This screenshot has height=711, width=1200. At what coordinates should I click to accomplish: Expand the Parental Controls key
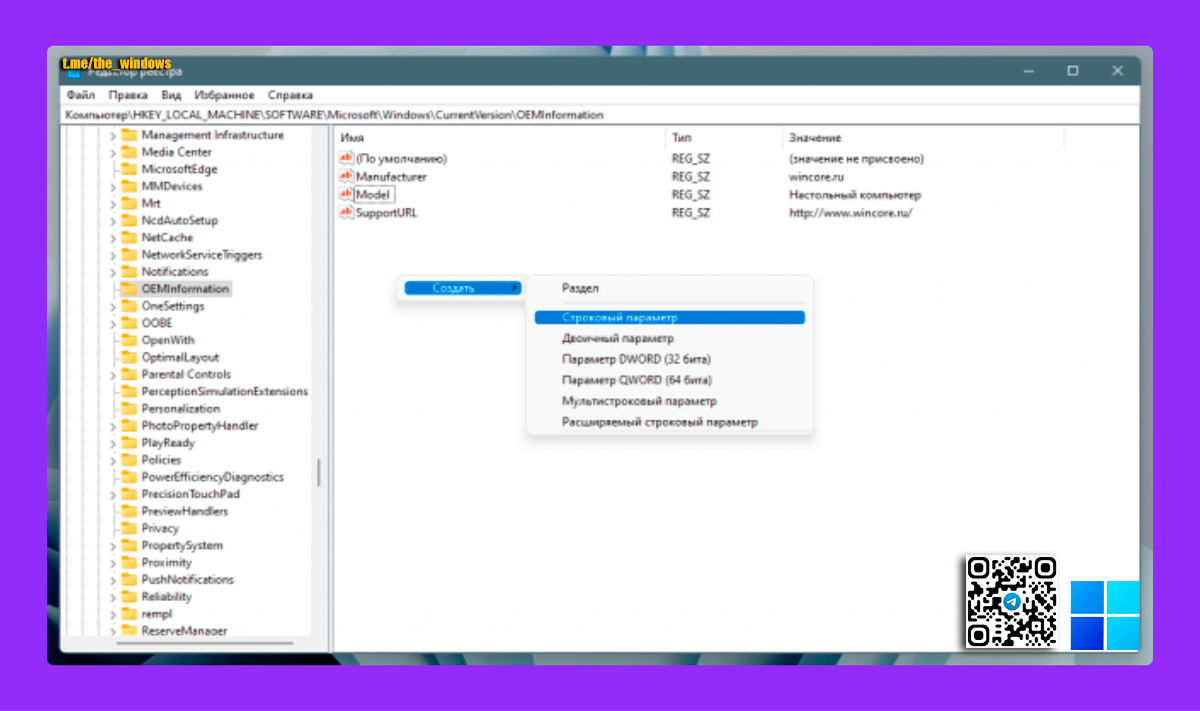tap(113, 374)
